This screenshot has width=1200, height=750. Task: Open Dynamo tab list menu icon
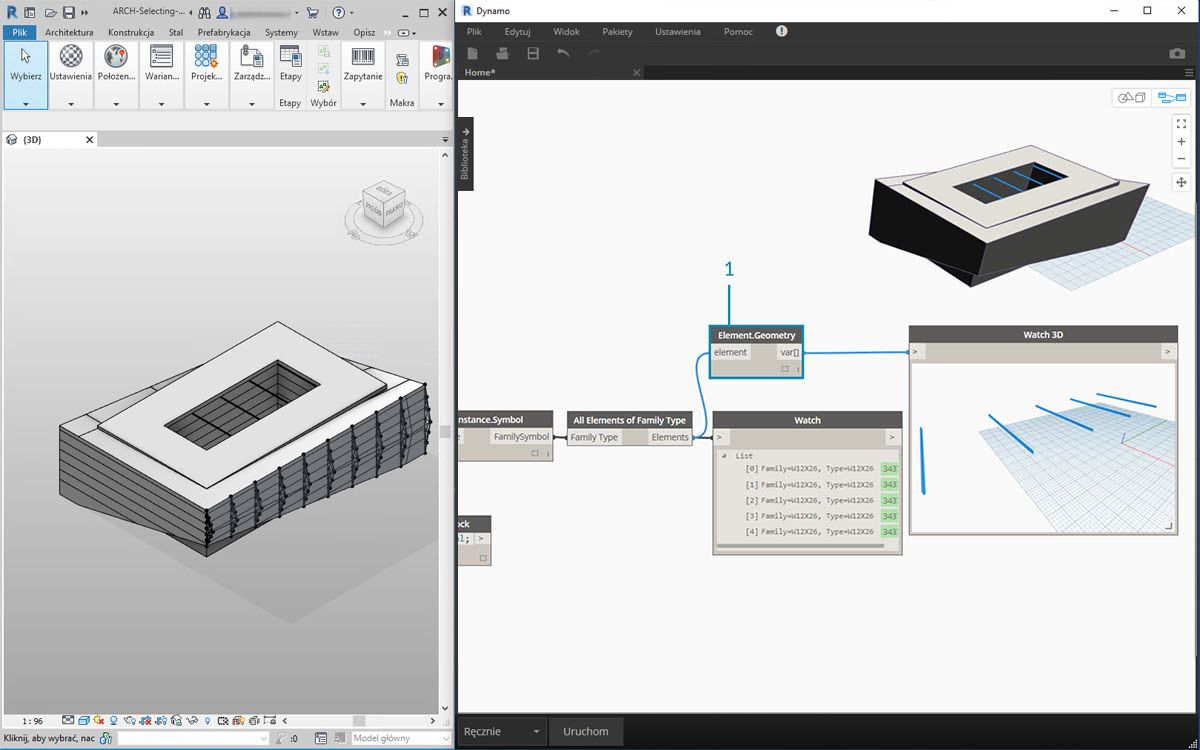[x=1189, y=73]
